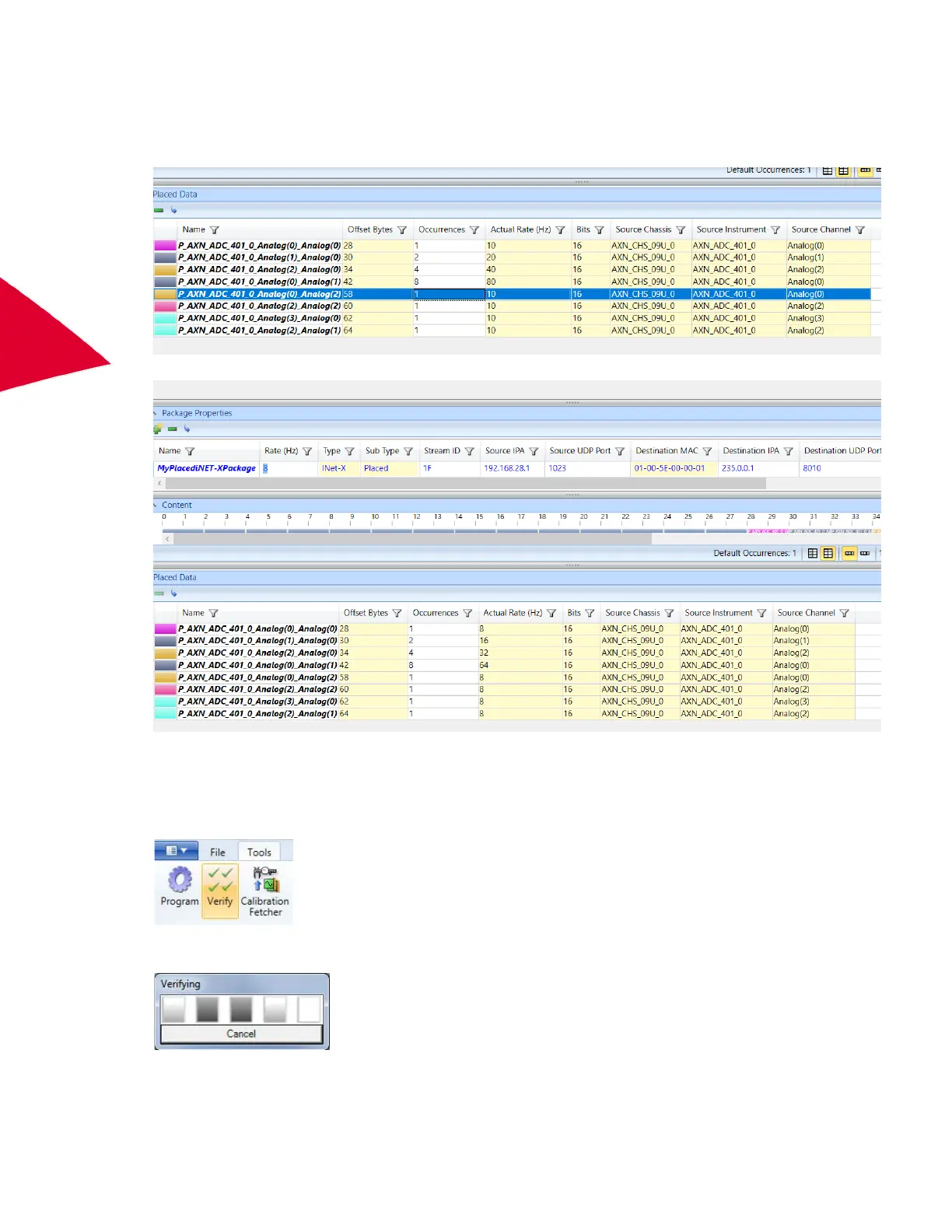Filter Source Chassis column in lower Placed Data table

click(x=669, y=614)
